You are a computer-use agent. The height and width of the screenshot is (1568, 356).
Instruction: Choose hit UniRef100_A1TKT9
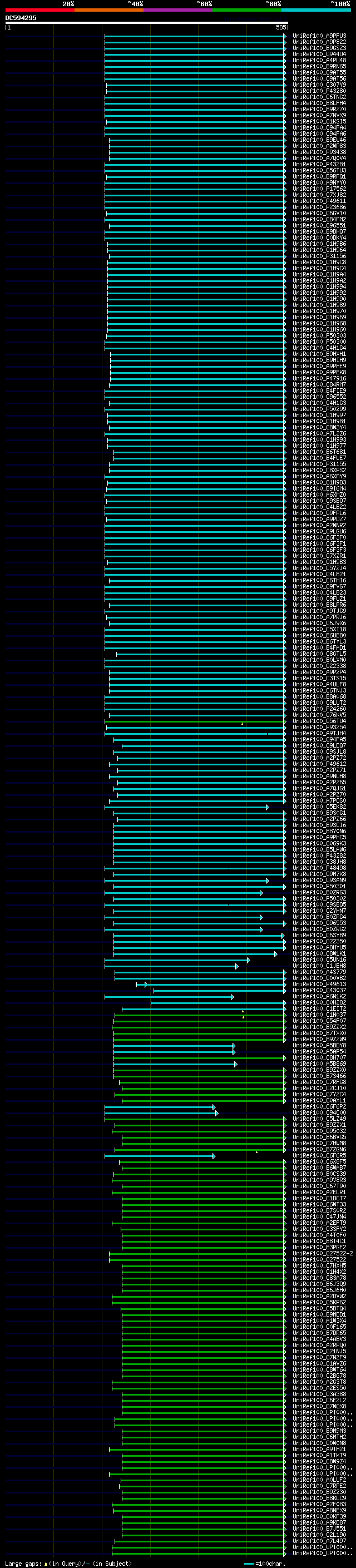[319, 1456]
